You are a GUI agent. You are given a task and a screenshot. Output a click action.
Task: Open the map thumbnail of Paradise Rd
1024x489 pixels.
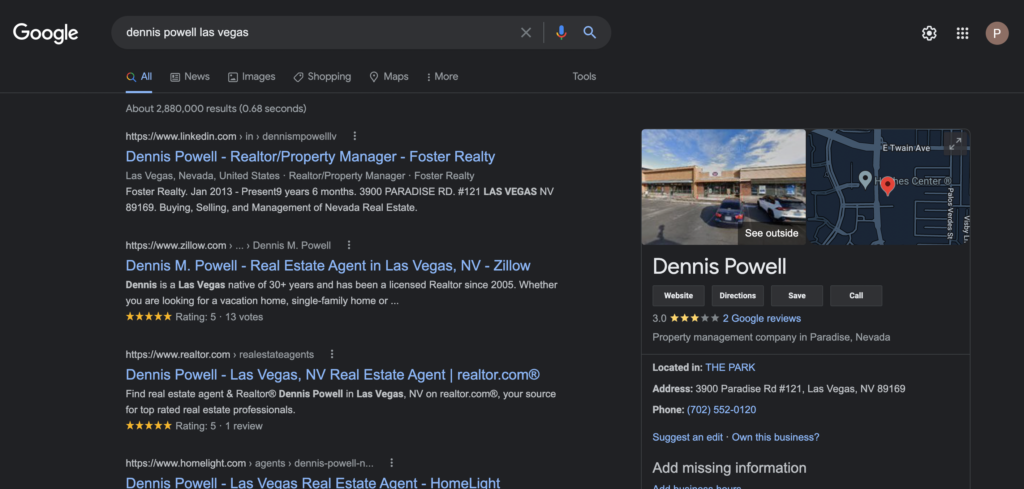coord(889,187)
